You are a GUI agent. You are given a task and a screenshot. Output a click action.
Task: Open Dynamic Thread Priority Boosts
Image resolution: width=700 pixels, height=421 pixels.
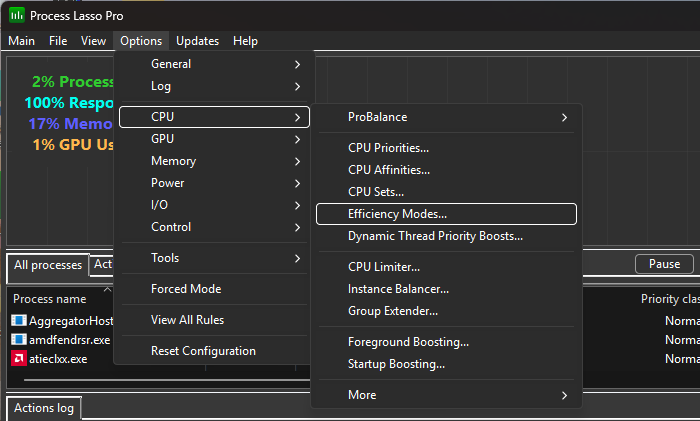[x=446, y=236]
